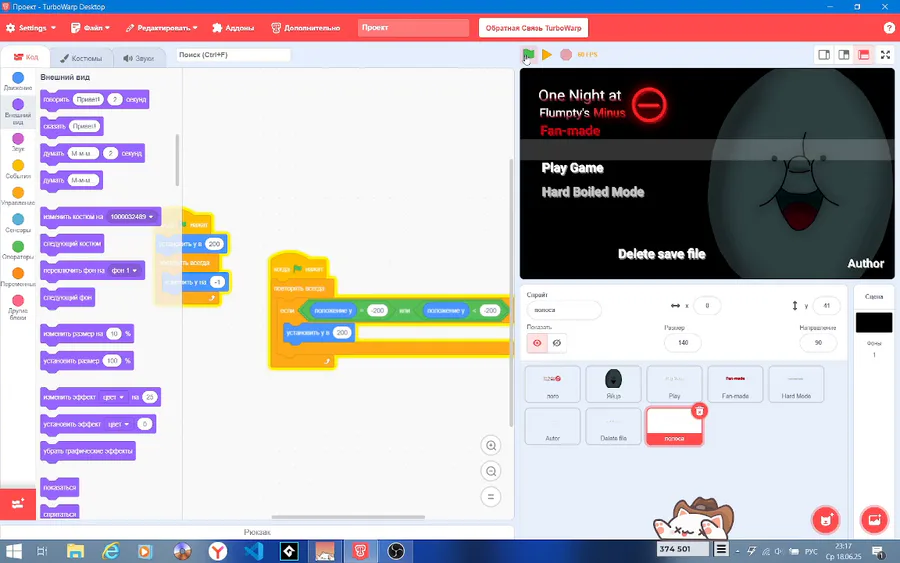Select the Внешний вид blocks category
Screen dimensions: 900x563
click(18, 111)
